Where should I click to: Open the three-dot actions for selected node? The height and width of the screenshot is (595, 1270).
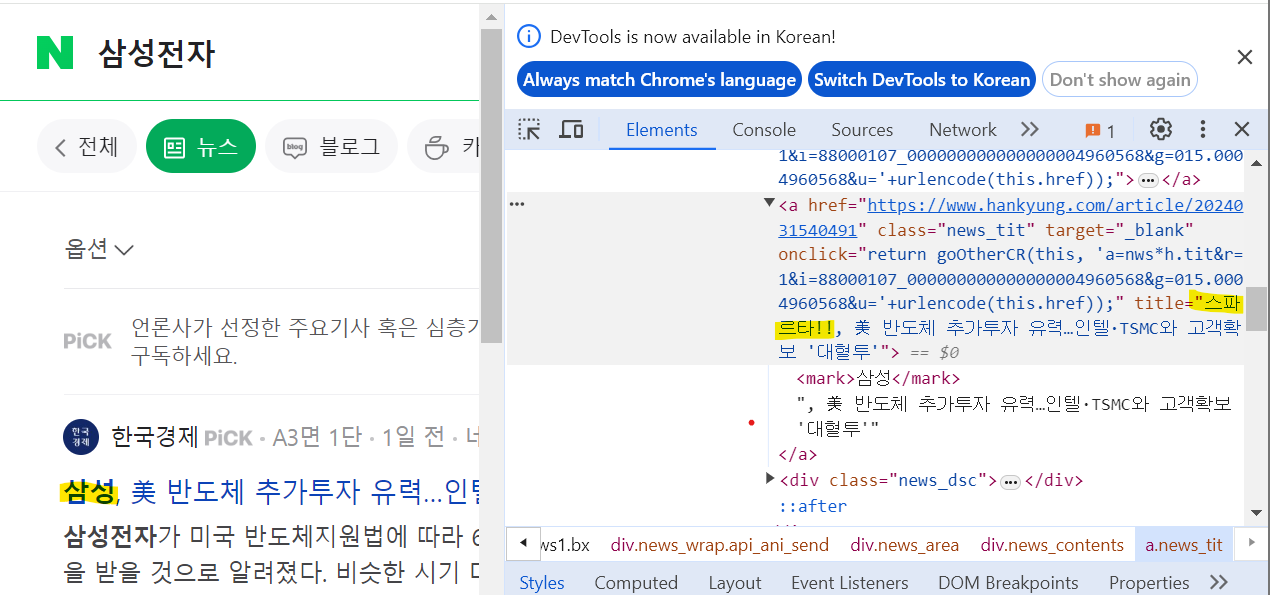pos(517,203)
